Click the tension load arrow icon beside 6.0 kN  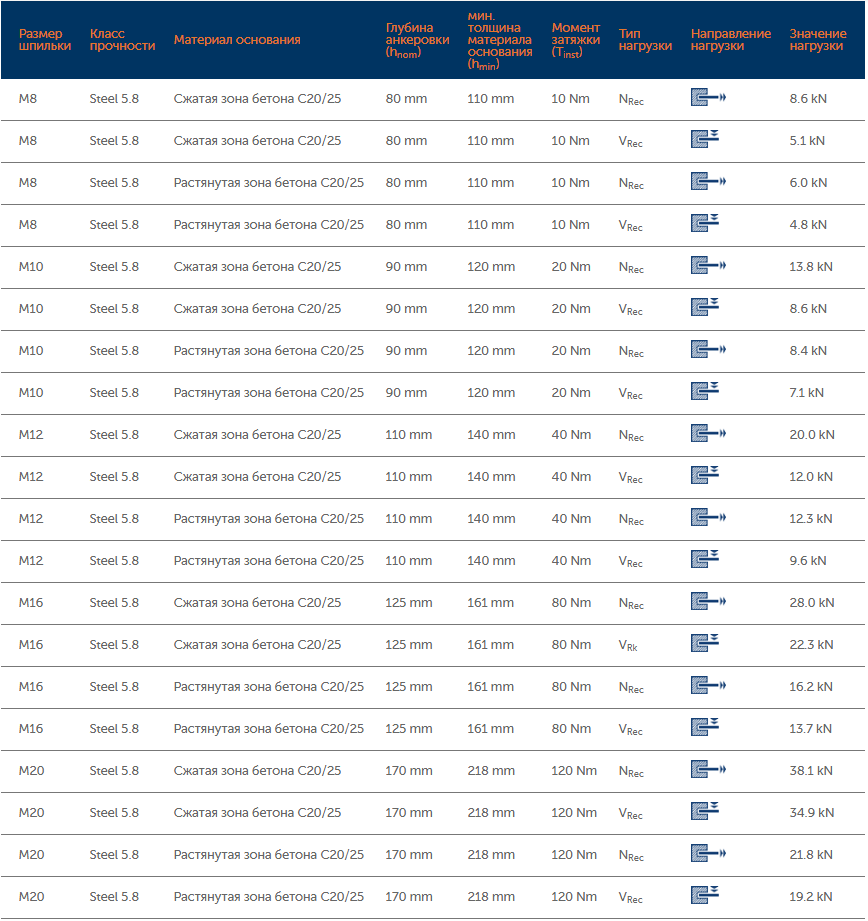(708, 182)
